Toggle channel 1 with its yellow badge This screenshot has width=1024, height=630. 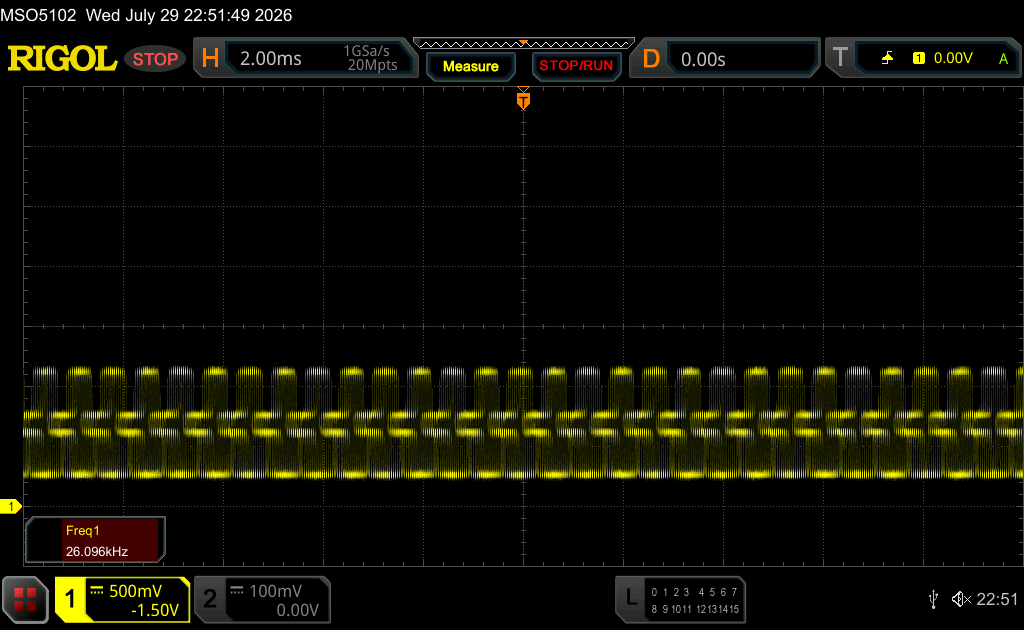70,599
